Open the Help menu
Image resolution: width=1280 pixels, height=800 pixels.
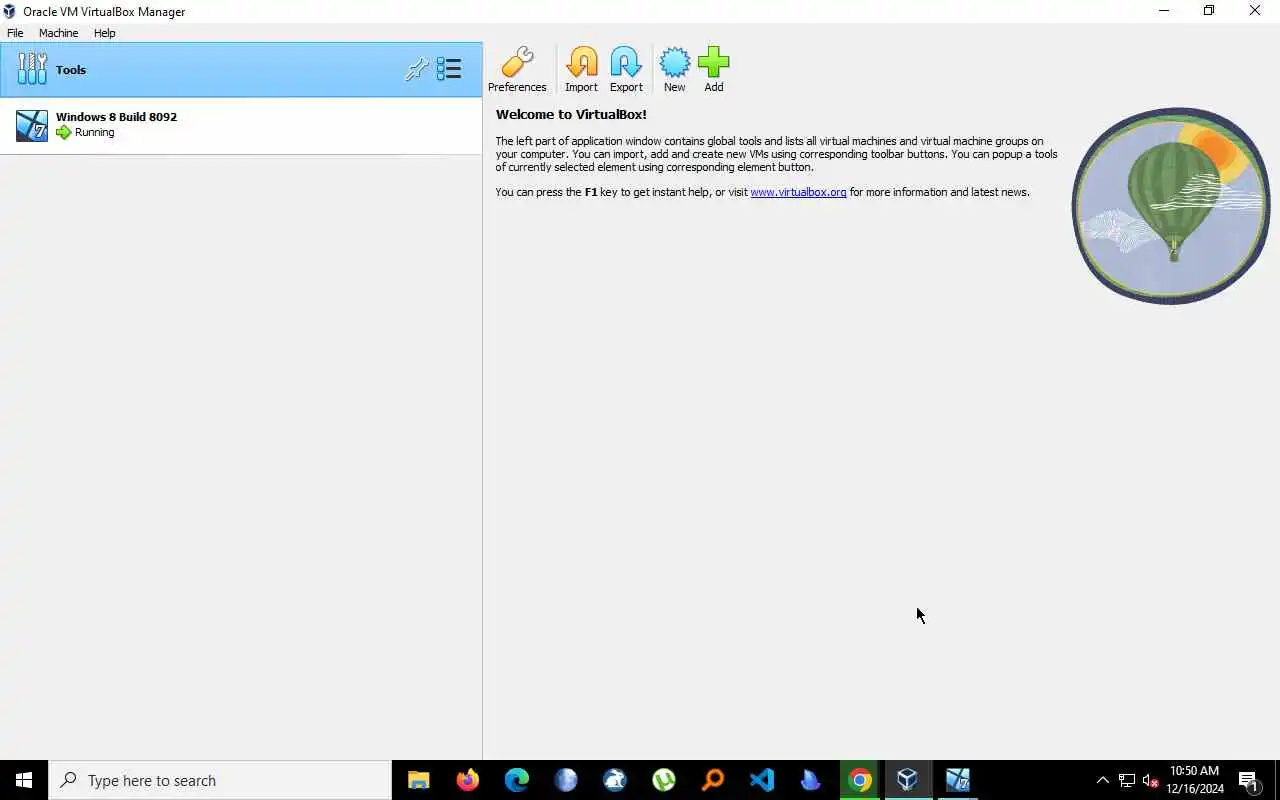coord(105,33)
